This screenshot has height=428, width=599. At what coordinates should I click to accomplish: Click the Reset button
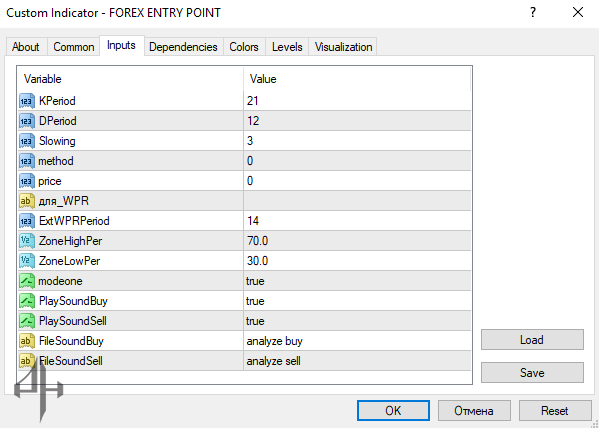pos(555,411)
